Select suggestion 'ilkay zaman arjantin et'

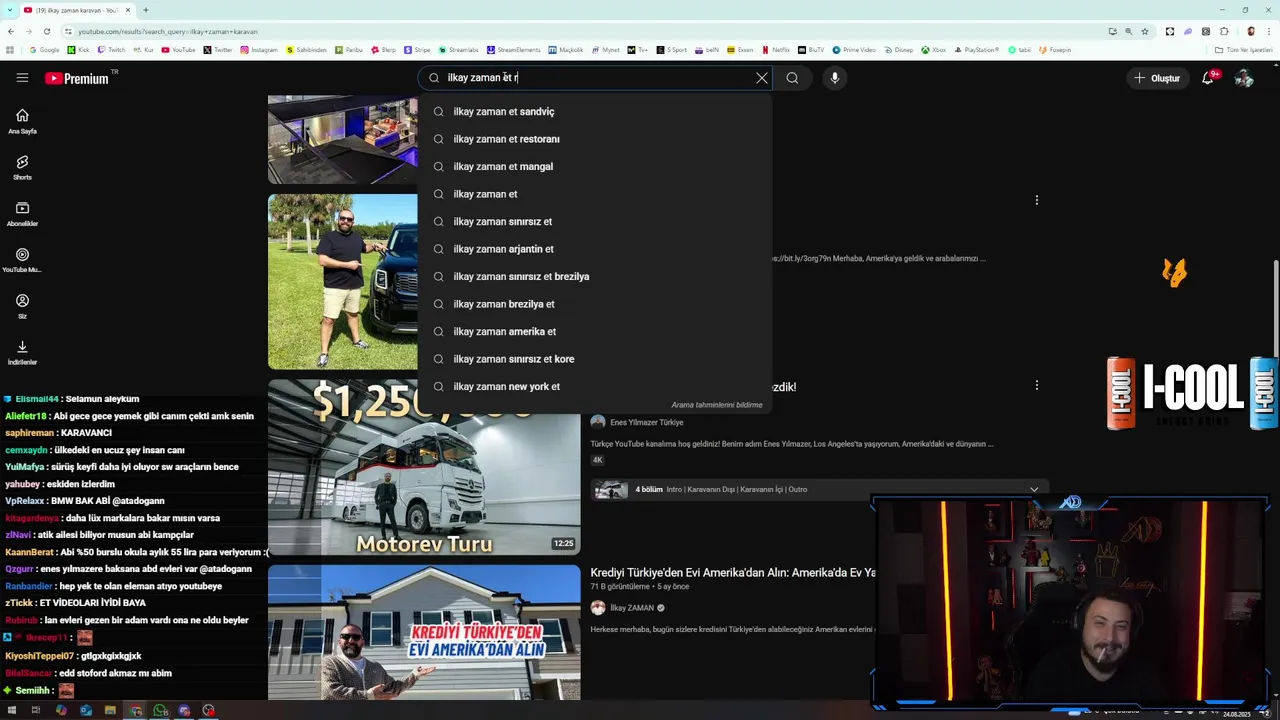coord(595,249)
